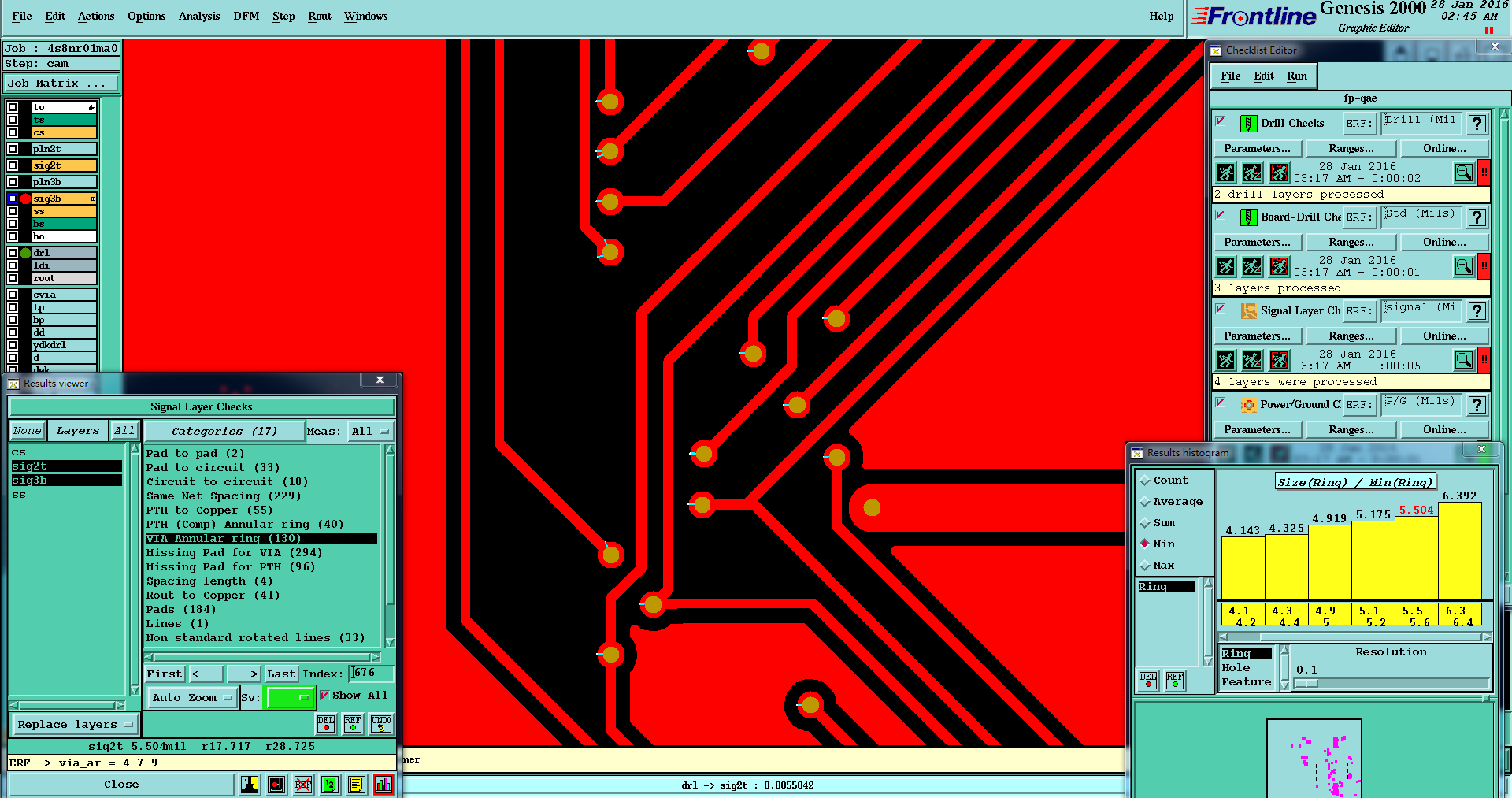1512x798 pixels.
Task: Select the Max radio option
Action: click(x=1145, y=566)
